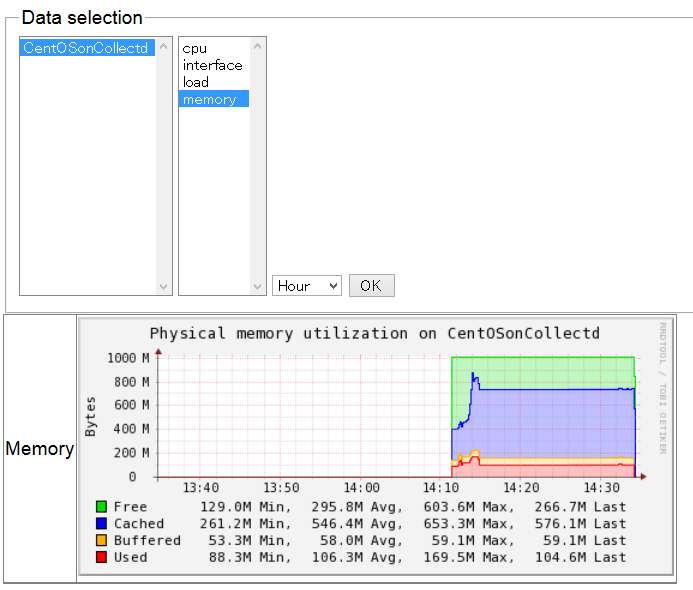Click plugin list scrollbar up arrow

pyautogui.click(x=258, y=46)
